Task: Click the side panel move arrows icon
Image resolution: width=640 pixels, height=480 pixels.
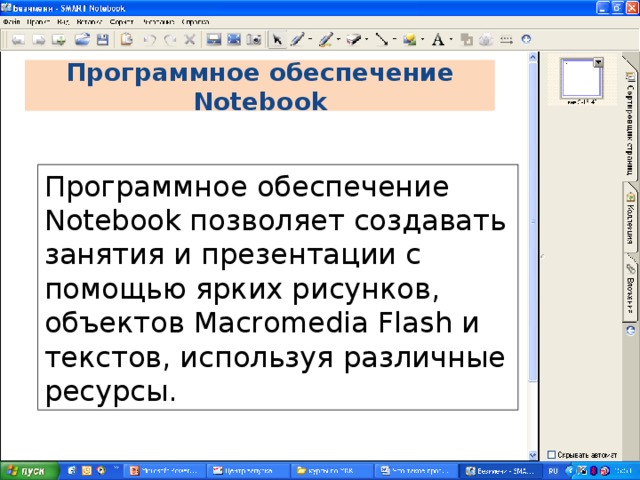Action: tap(630, 331)
